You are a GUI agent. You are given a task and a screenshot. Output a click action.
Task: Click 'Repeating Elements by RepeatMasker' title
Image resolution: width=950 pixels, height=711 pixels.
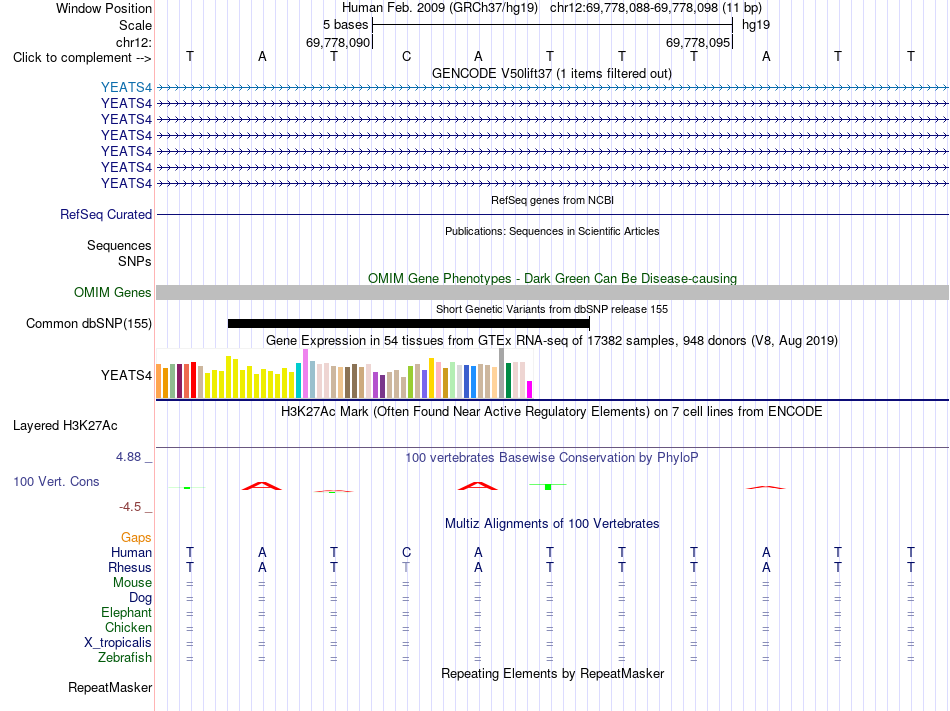click(553, 674)
